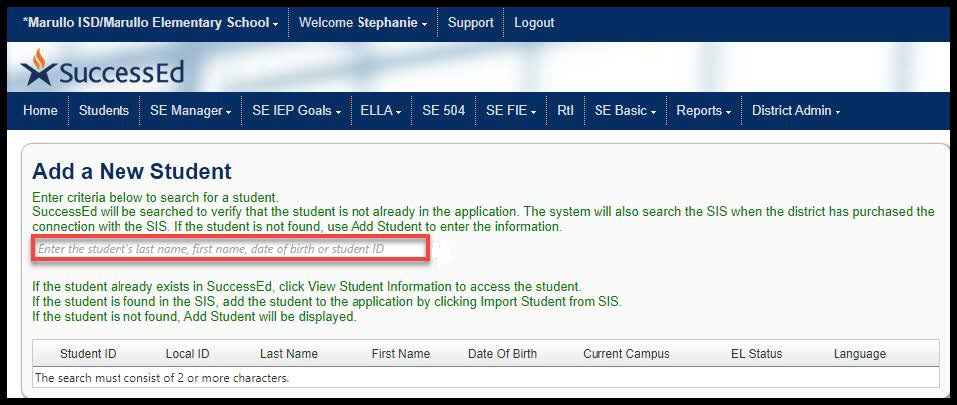Click the Date Of Birth column header
Image resolution: width=957 pixels, height=405 pixels.
502,354
